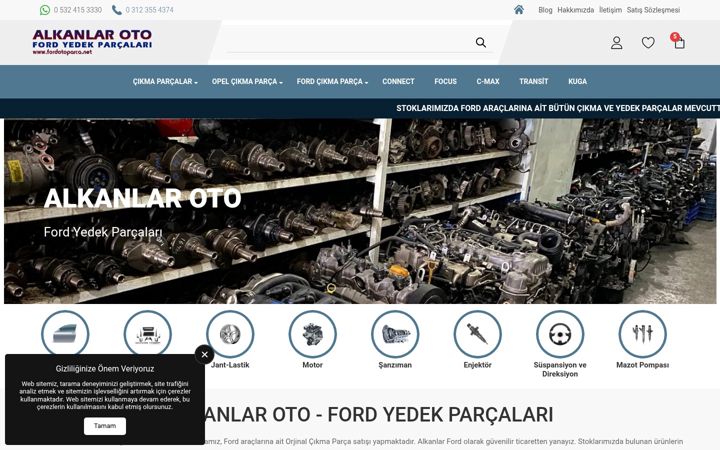This screenshot has width=720, height=450.
Task: Open the C-MAX menu item
Action: click(488, 82)
